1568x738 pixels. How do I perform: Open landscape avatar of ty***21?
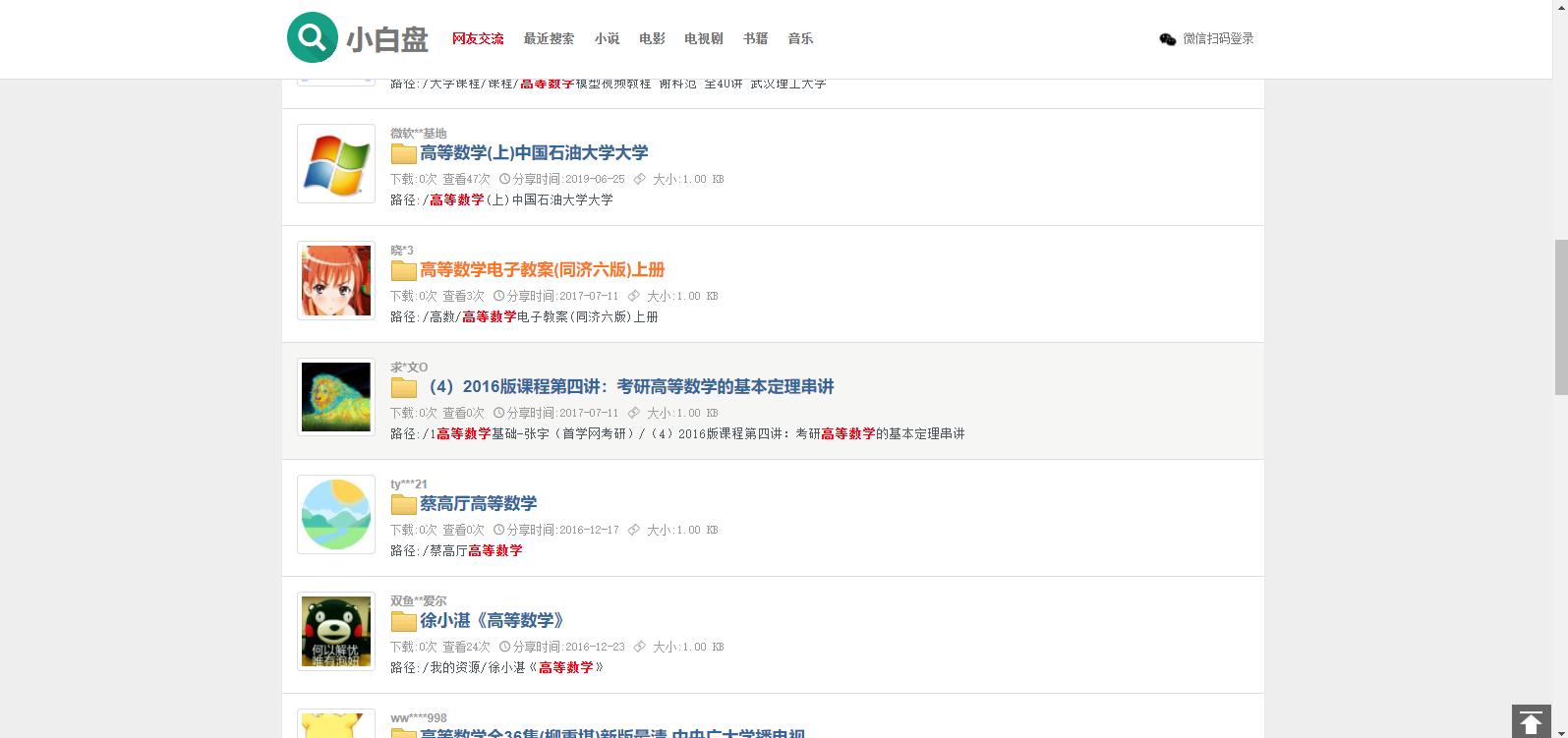[336, 514]
